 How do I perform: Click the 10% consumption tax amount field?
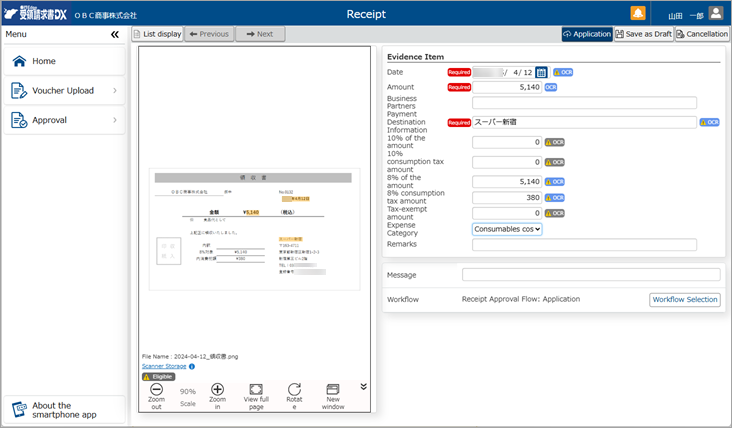pos(507,162)
